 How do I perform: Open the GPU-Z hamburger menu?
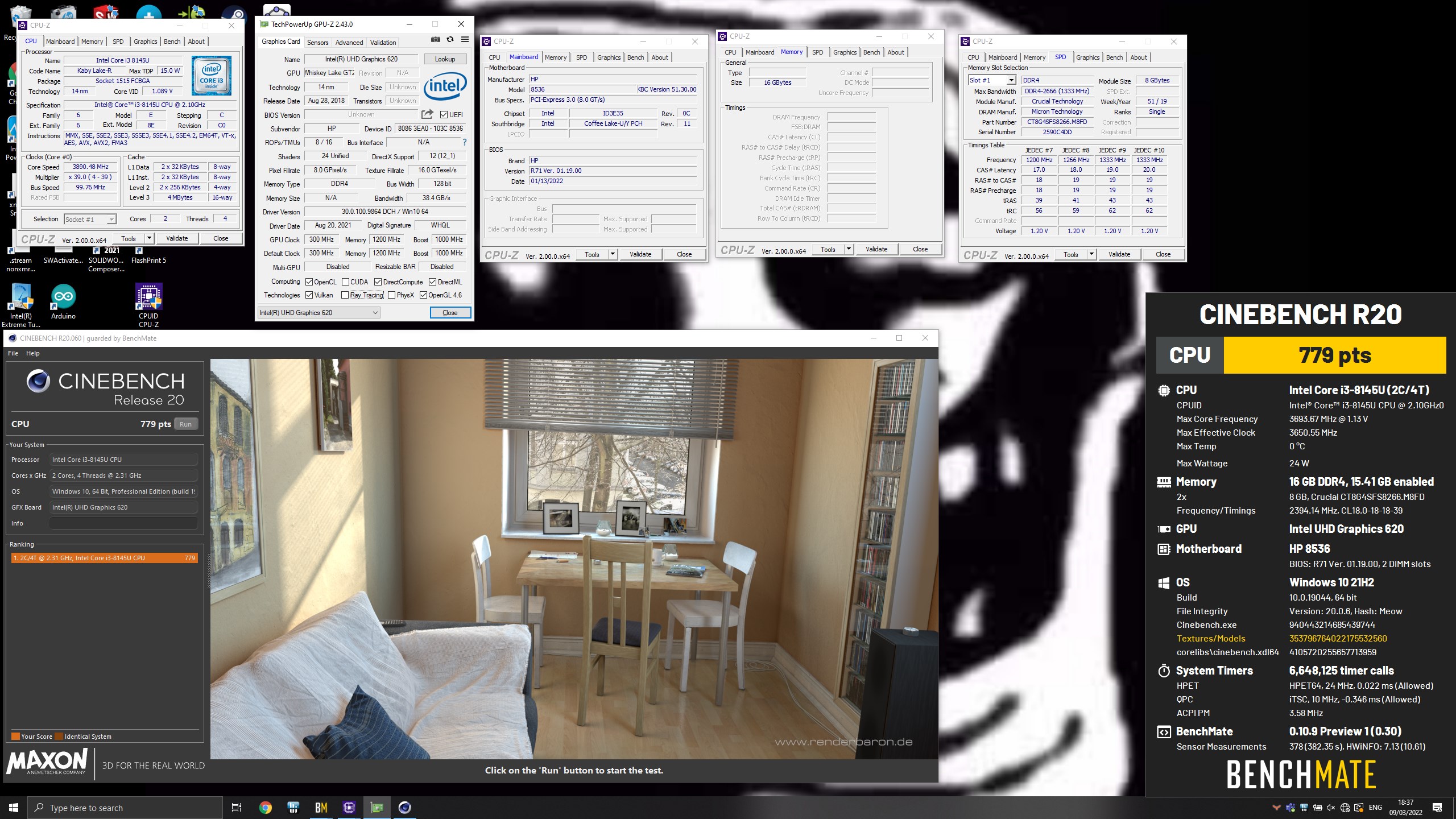pos(465,39)
